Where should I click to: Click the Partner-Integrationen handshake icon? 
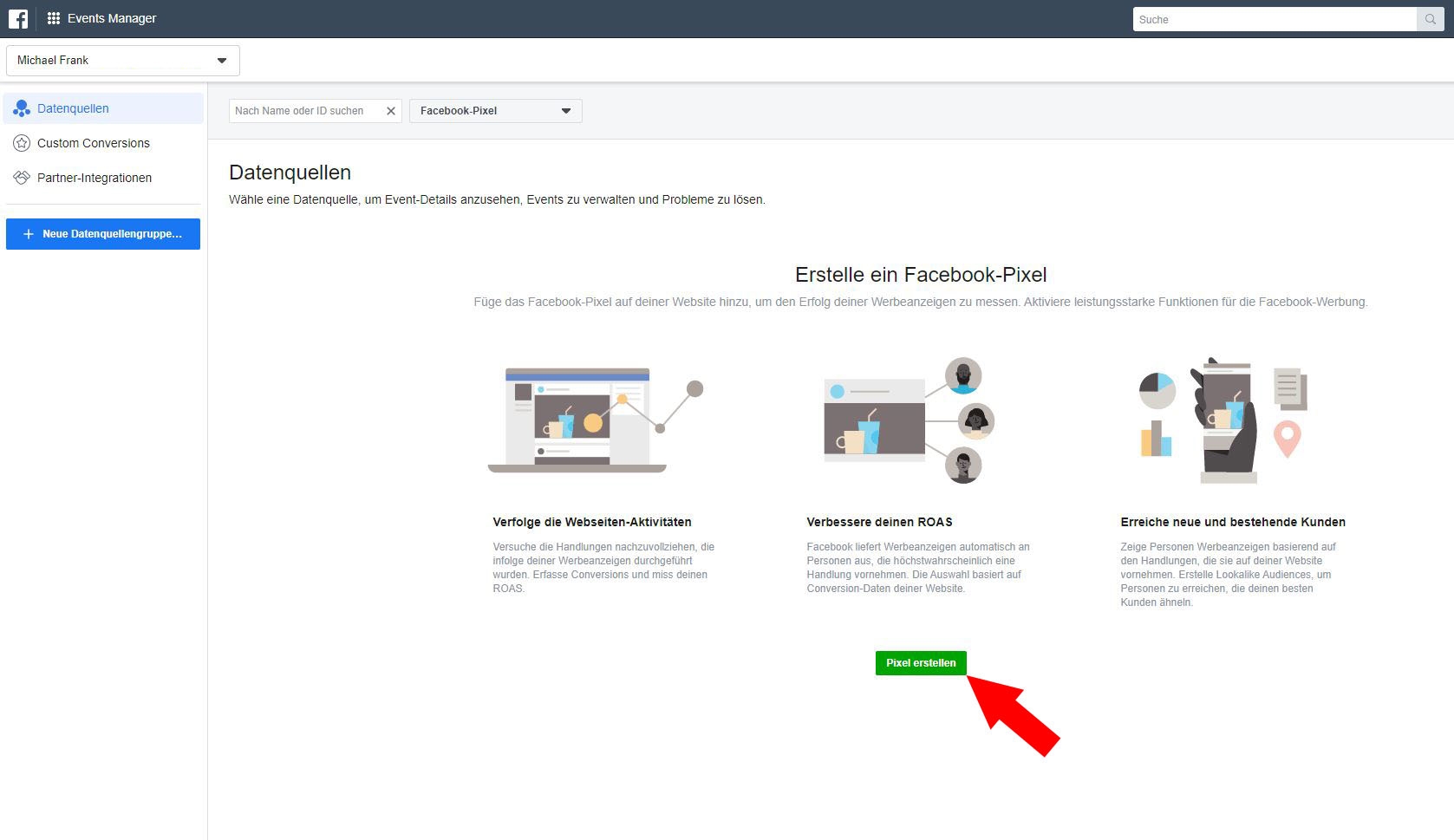pyautogui.click(x=22, y=178)
